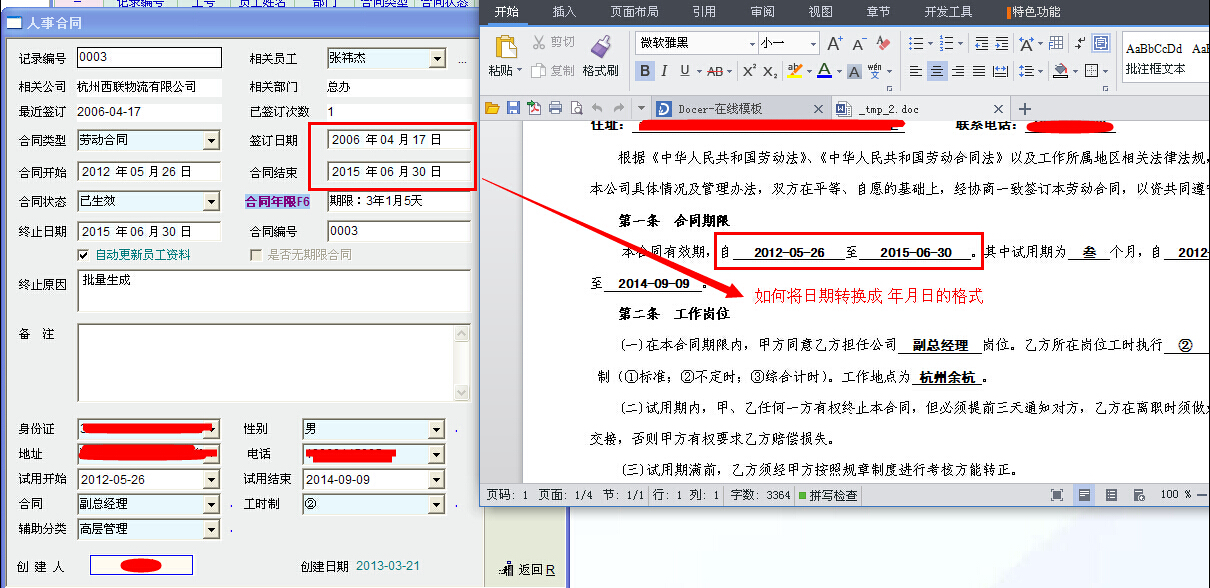This screenshot has height=588, width=1210.
Task: Toggle bold formatting in the ribbon
Action: (645, 71)
